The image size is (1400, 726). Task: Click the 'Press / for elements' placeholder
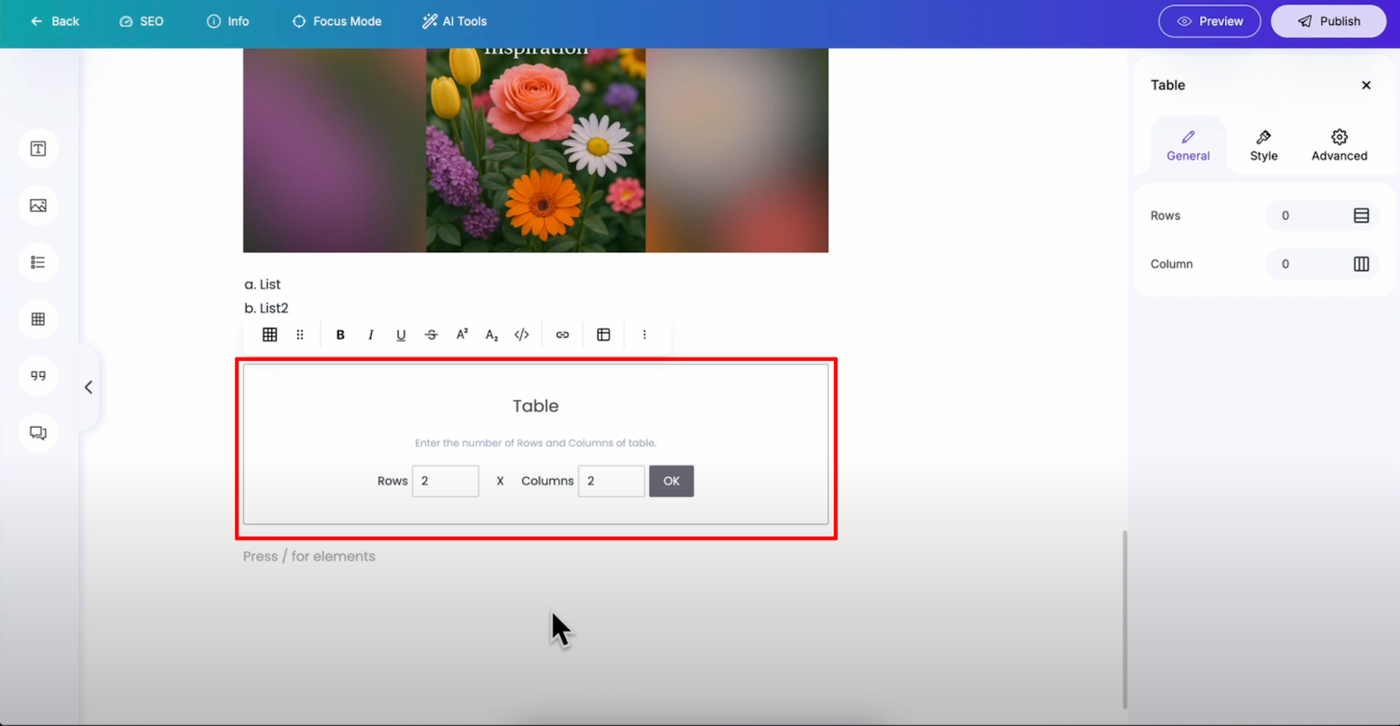[x=309, y=556]
